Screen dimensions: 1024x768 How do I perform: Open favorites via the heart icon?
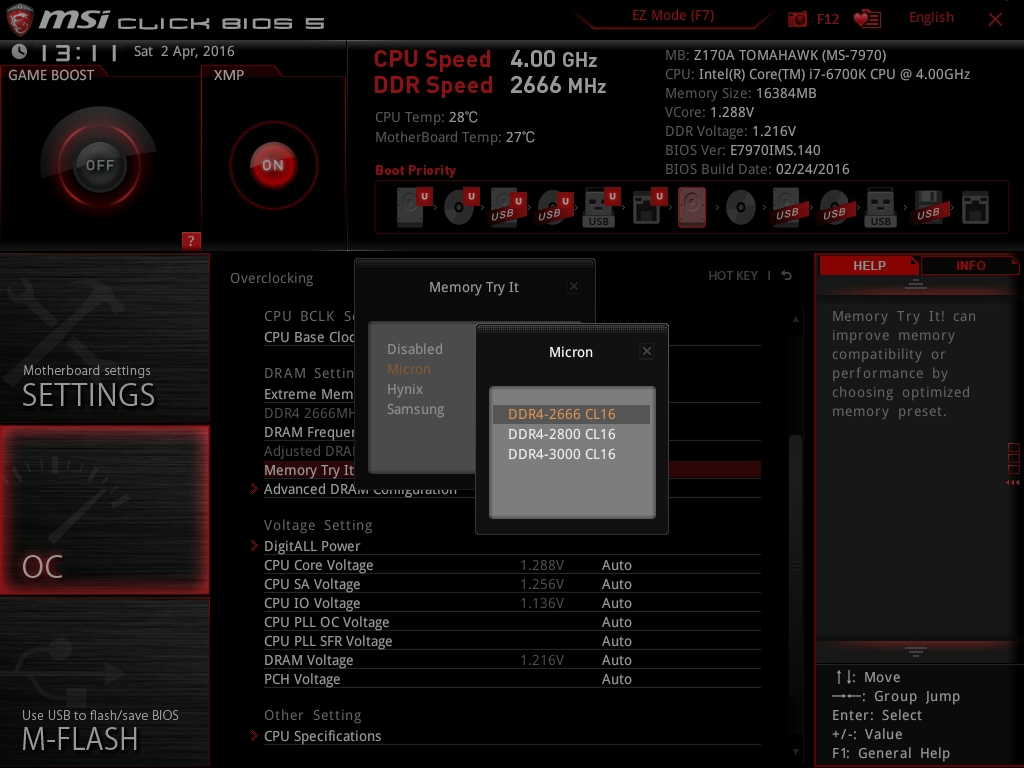(867, 19)
